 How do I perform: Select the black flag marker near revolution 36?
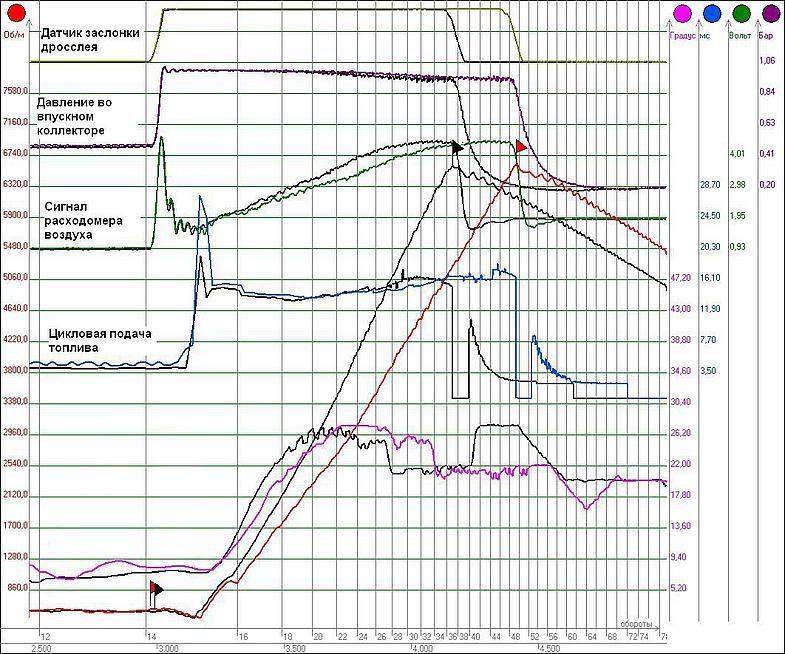(457, 146)
